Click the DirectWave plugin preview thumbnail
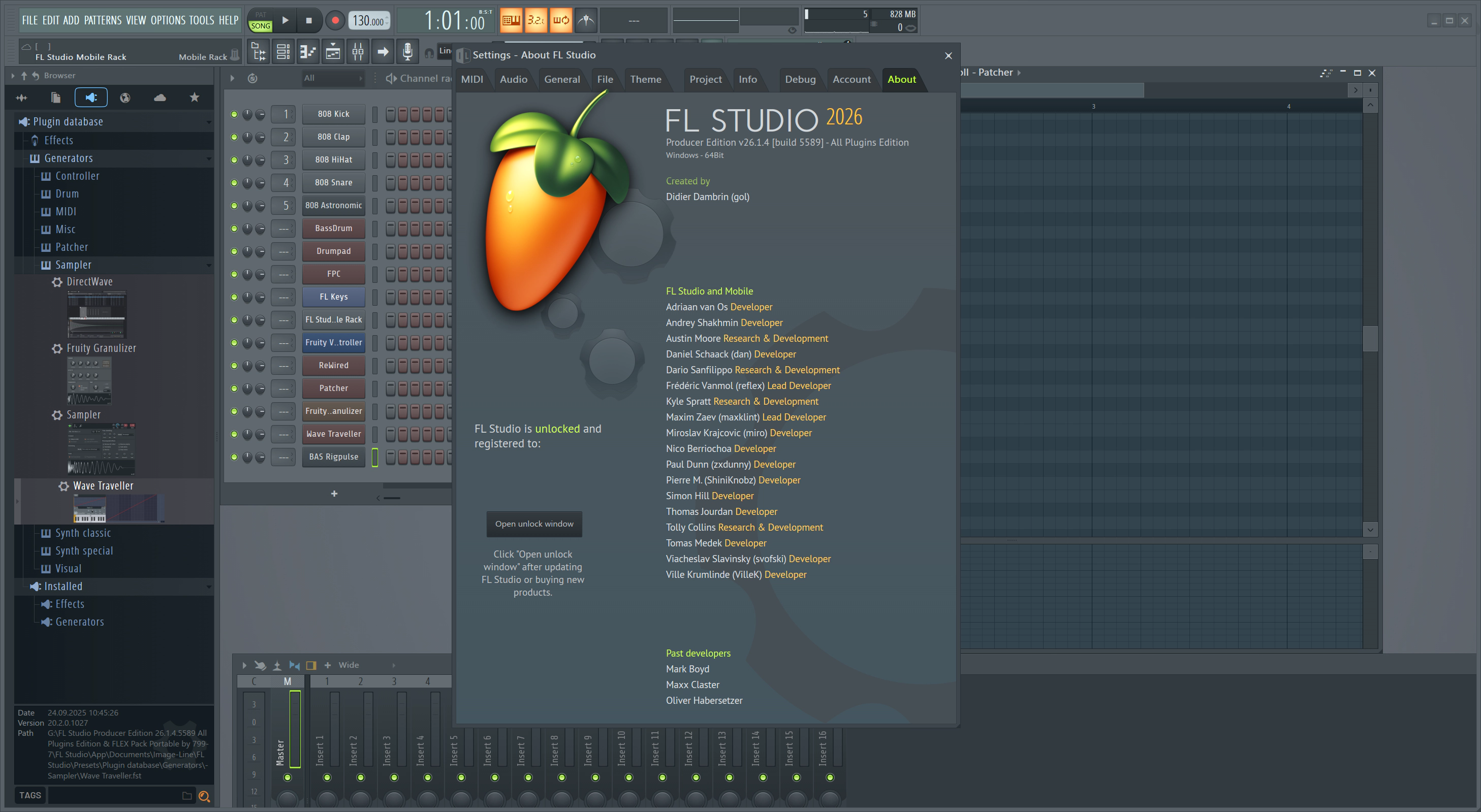 point(97,314)
